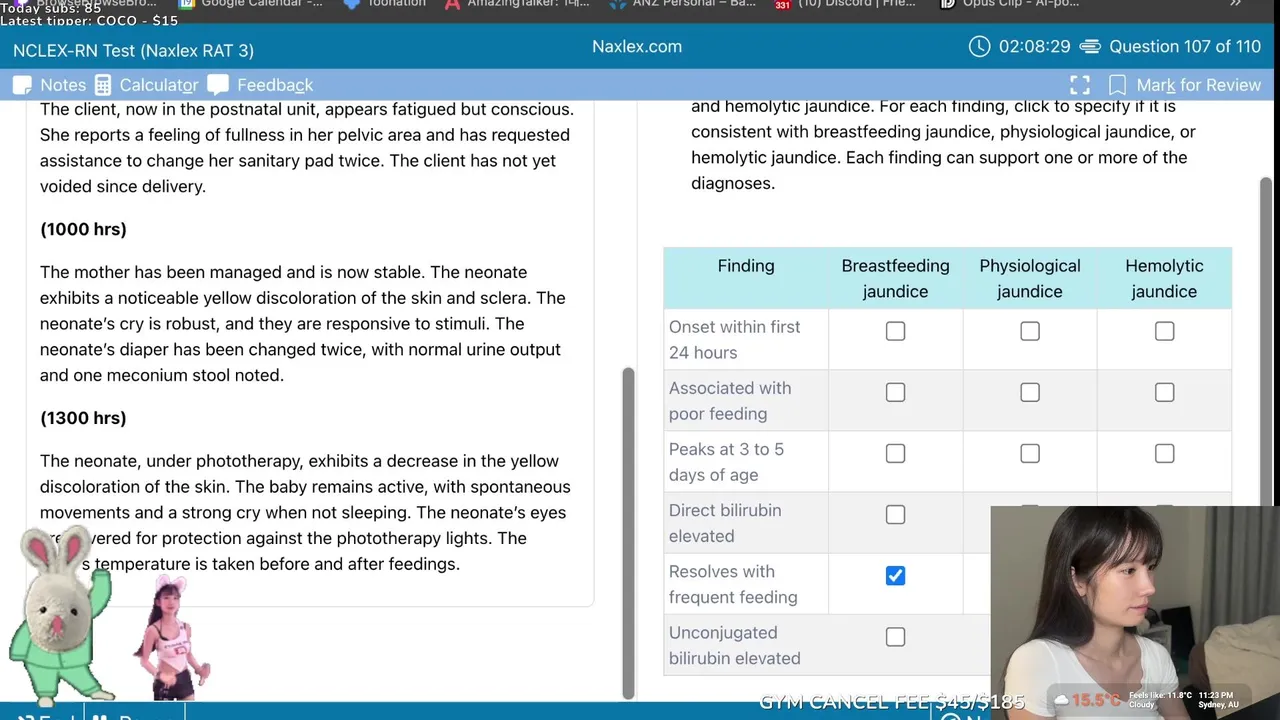Click the question list icon beside Question 107
This screenshot has width=1280, height=720.
[1090, 47]
